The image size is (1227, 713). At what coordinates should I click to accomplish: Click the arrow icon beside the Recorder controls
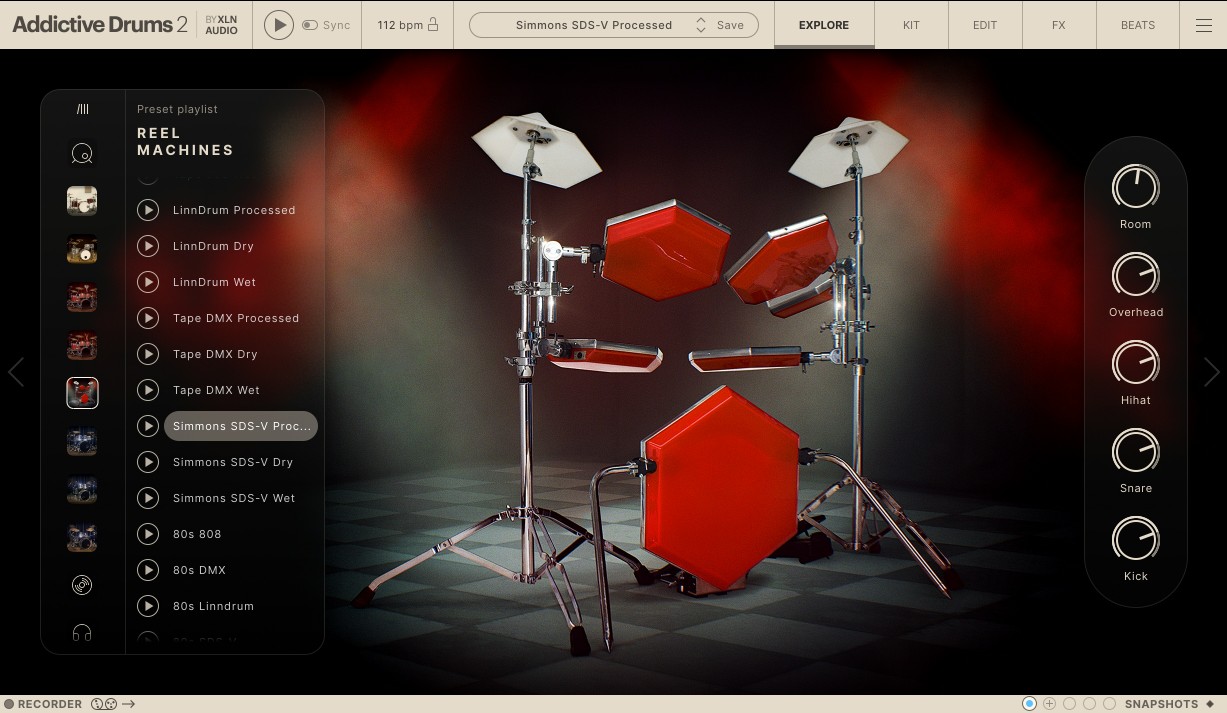pos(129,704)
